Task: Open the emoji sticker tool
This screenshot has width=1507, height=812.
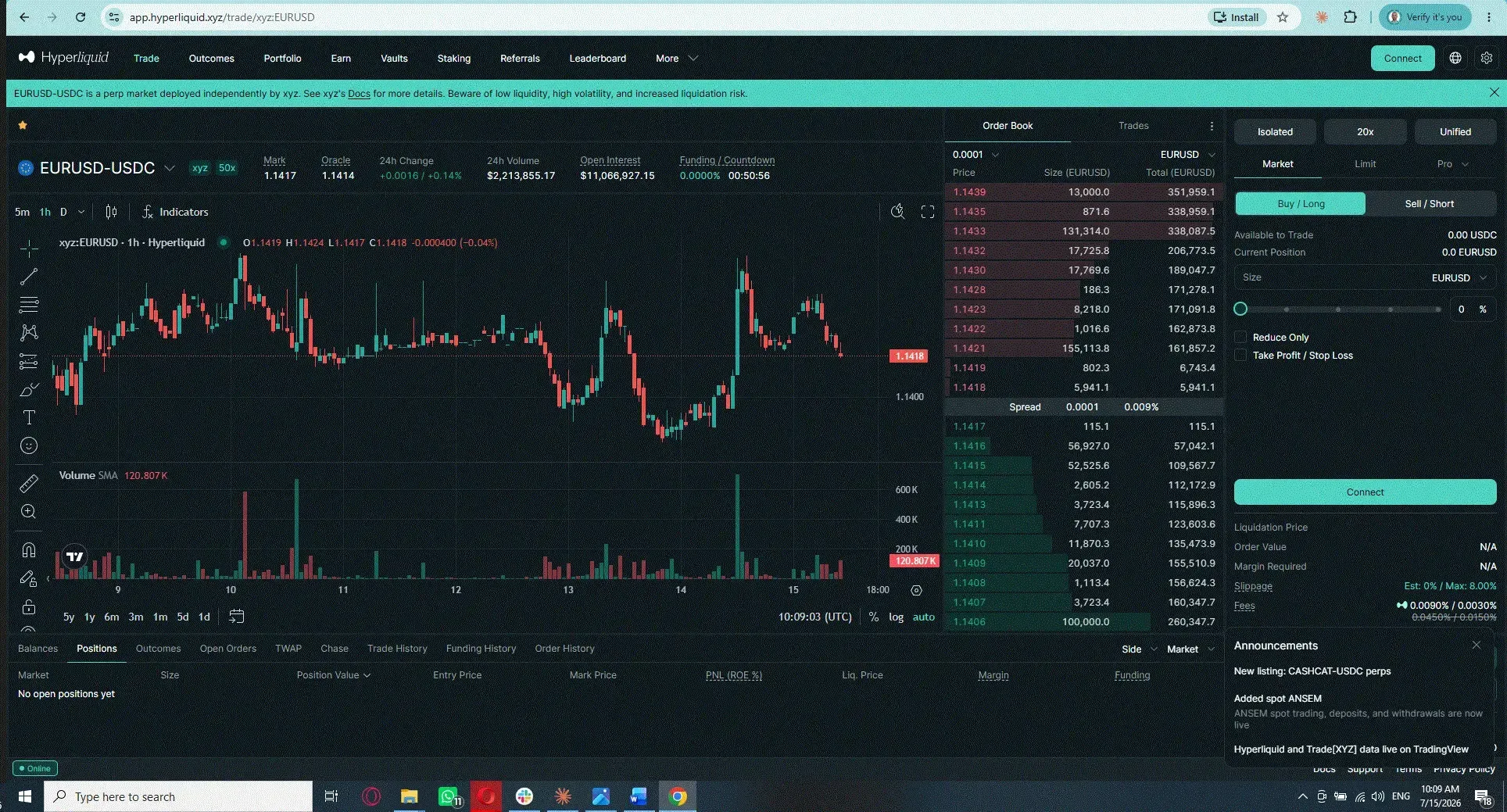Action: [x=29, y=445]
